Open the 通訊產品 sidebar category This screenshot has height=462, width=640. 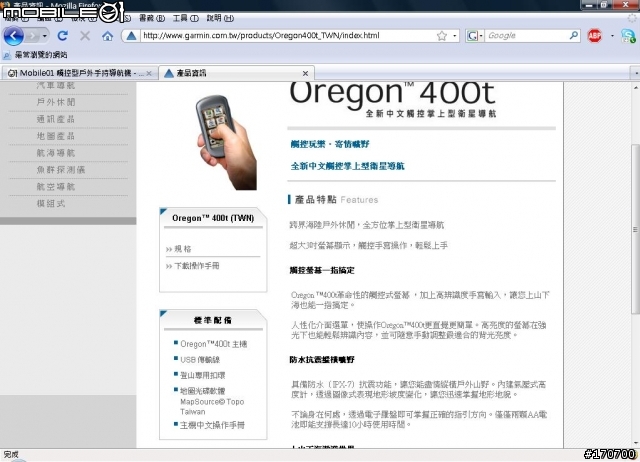56,119
